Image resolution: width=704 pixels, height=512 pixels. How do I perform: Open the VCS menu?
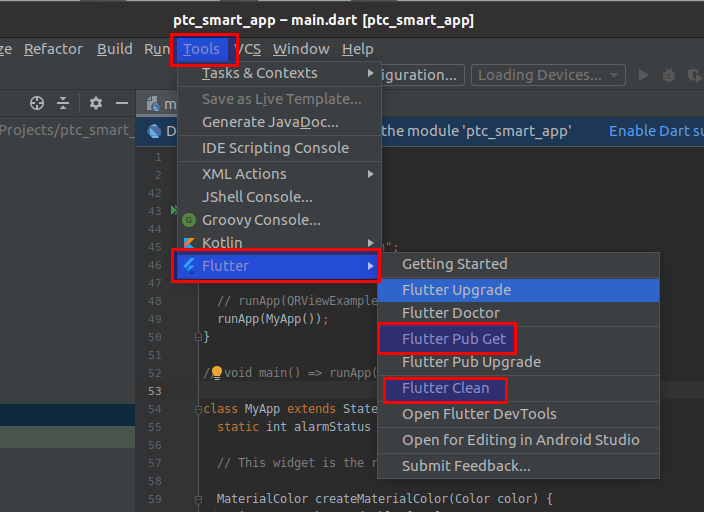click(x=248, y=49)
